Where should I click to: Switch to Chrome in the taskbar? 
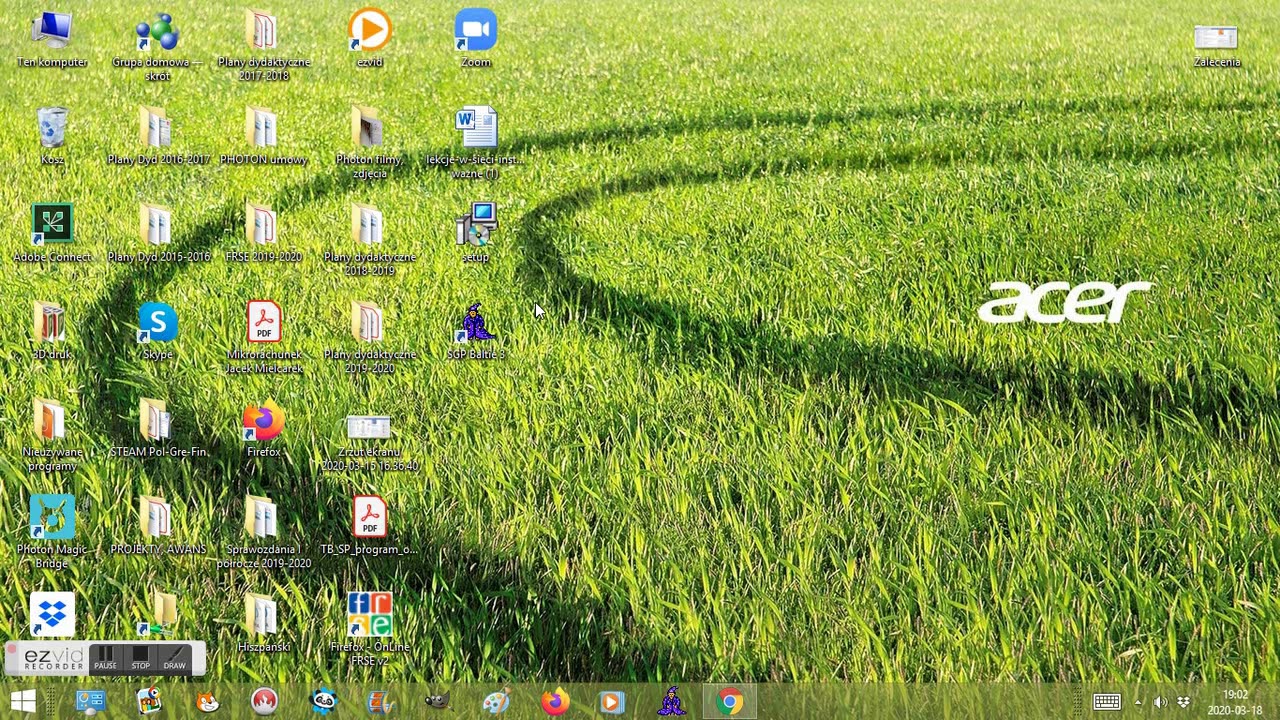pos(730,702)
